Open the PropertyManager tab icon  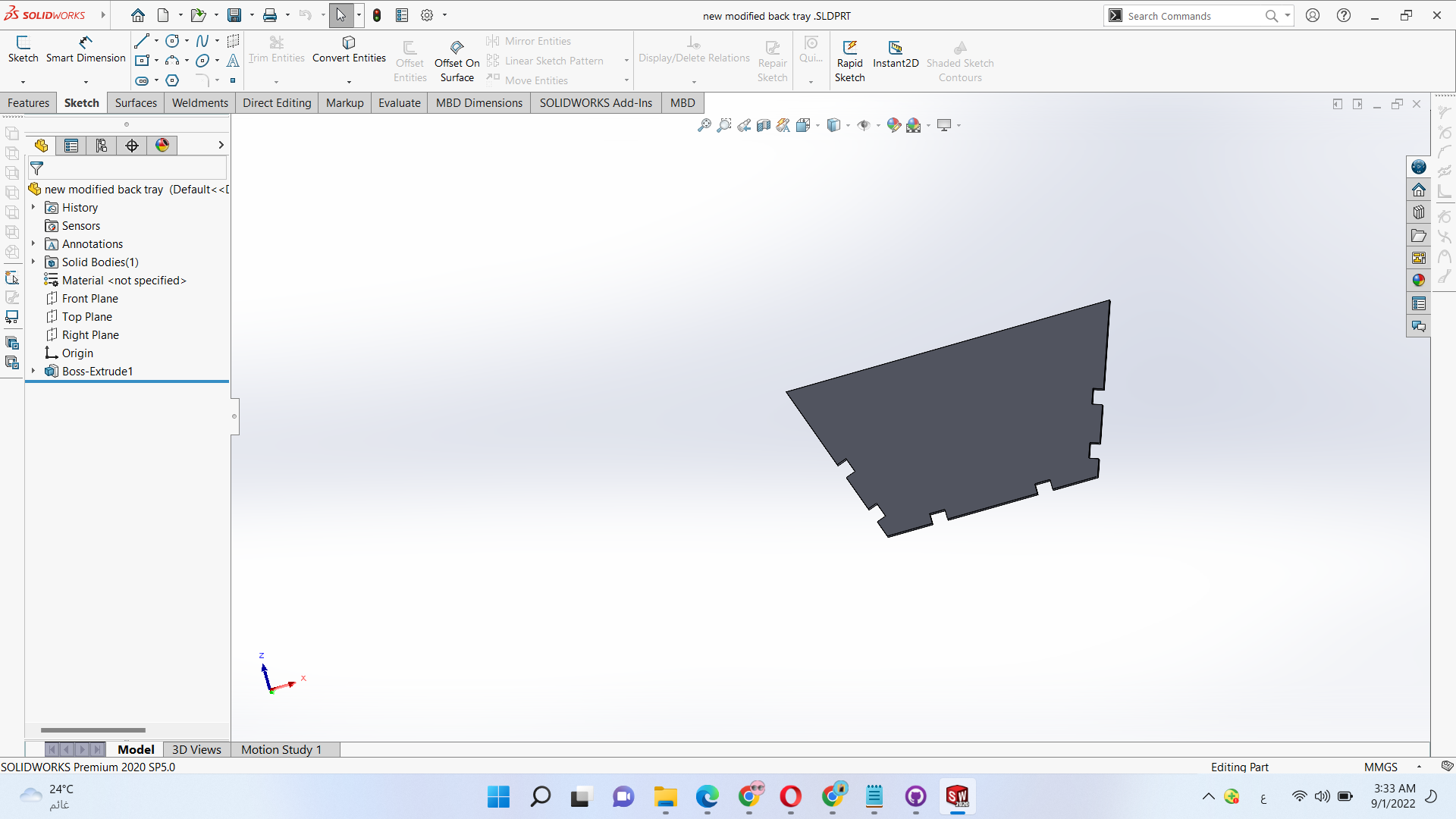(71, 146)
